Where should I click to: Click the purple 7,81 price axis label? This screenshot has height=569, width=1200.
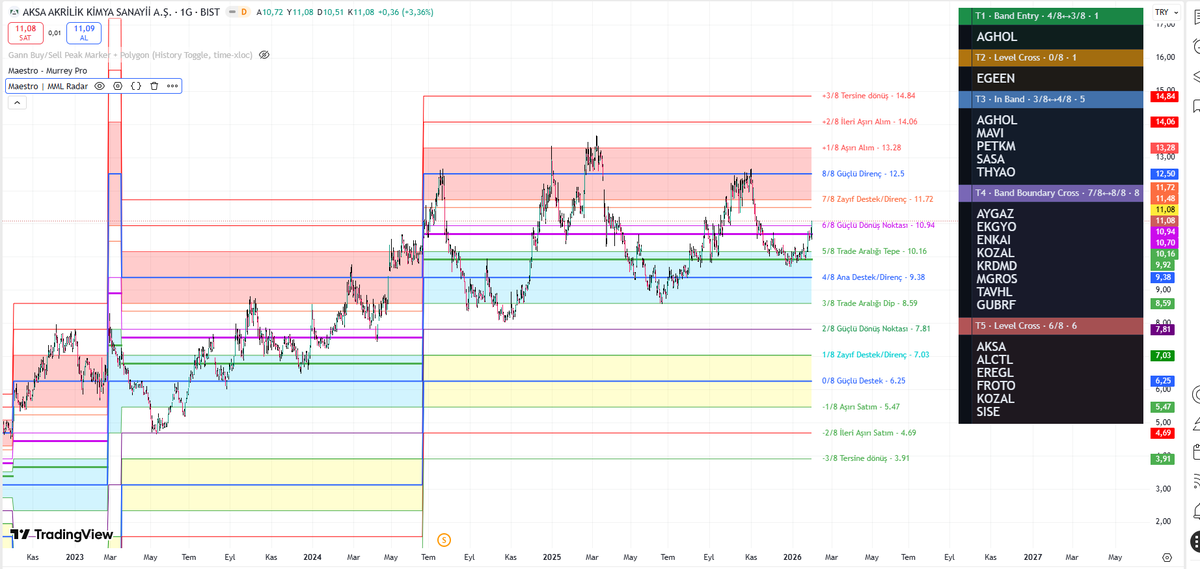[1165, 329]
